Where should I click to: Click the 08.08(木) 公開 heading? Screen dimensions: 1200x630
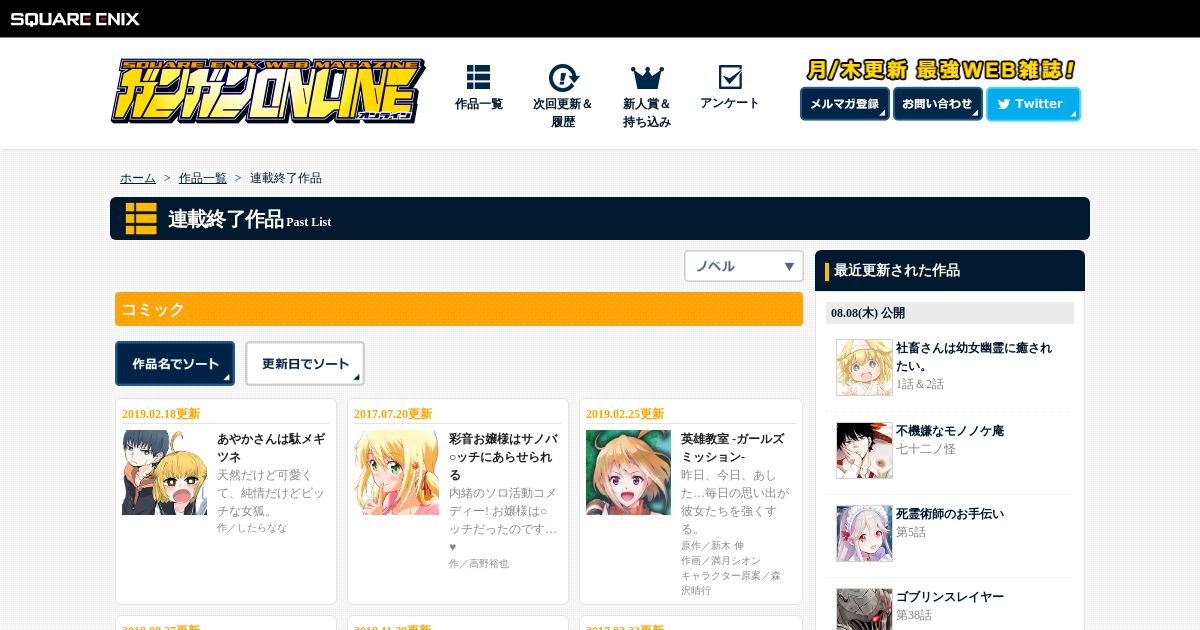(x=868, y=313)
